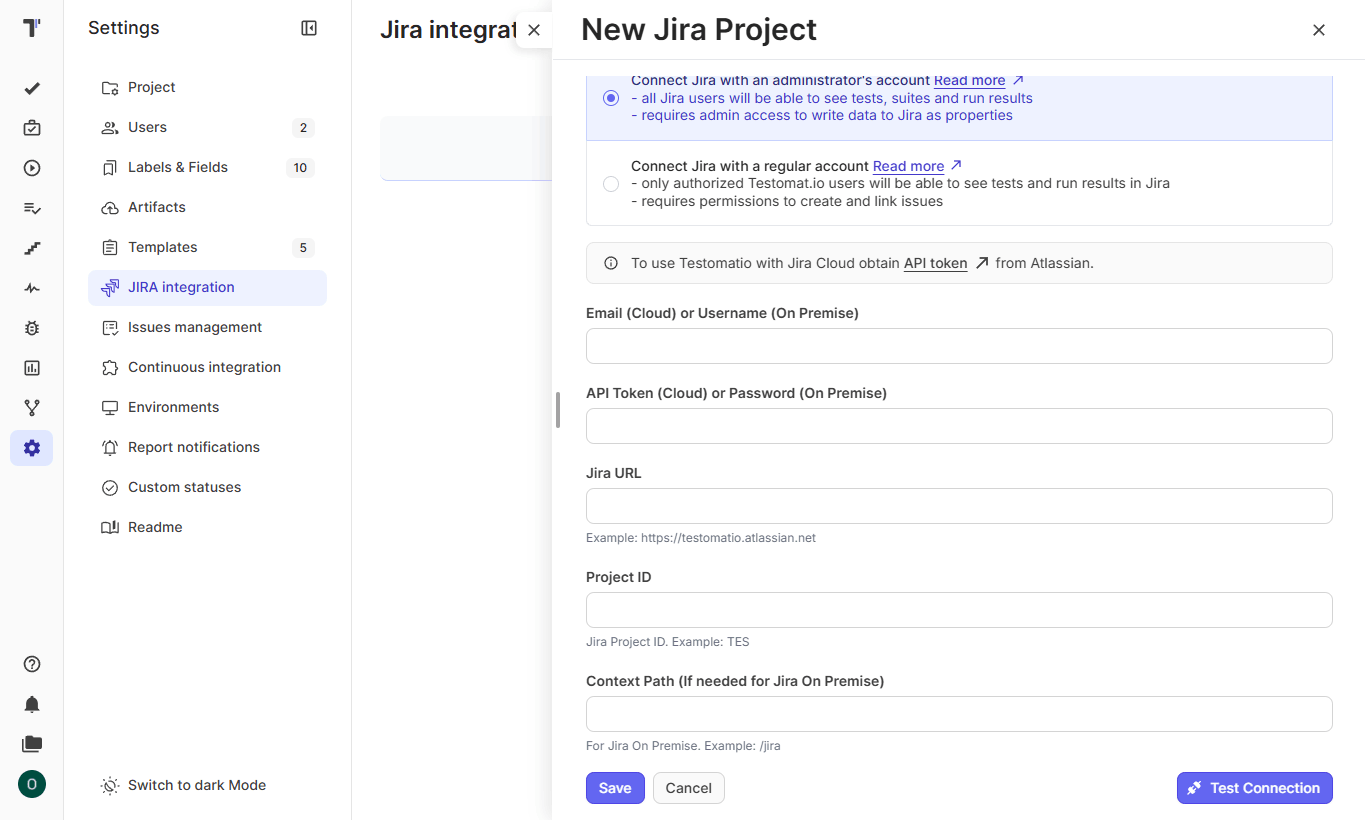Click the Users count badge 2
This screenshot has width=1366, height=820.
click(303, 128)
